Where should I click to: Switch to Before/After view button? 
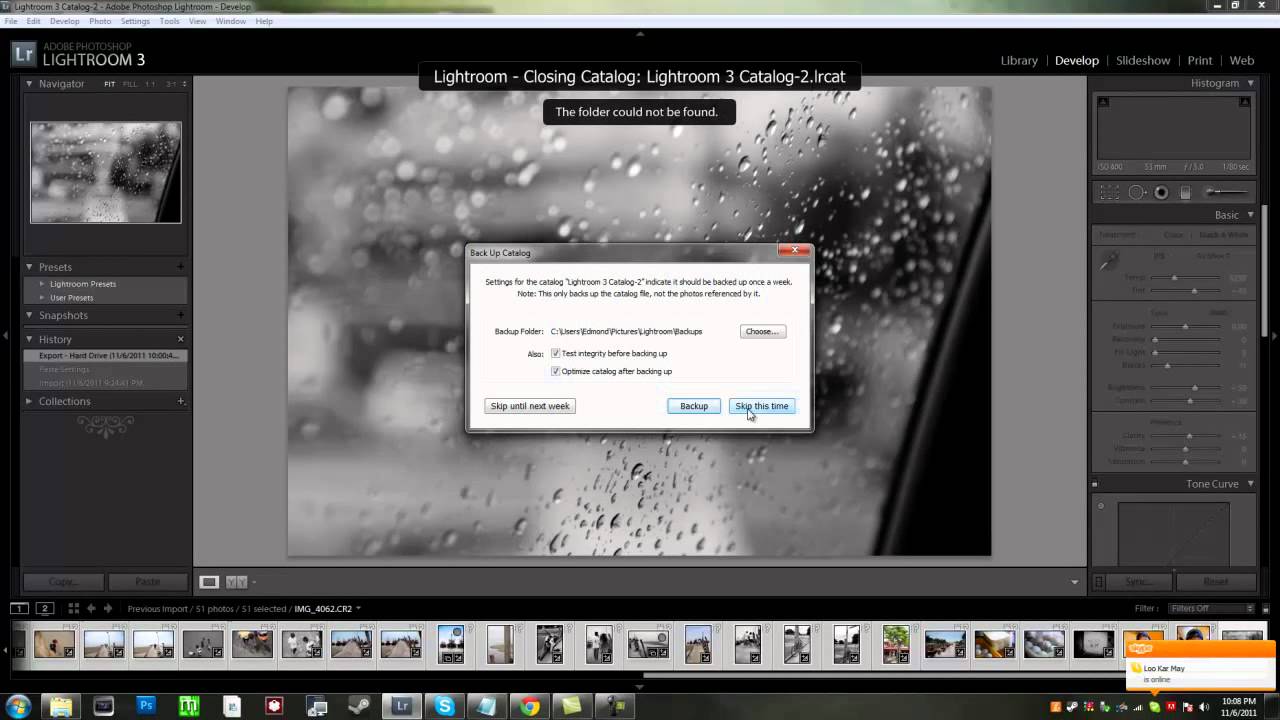236,582
